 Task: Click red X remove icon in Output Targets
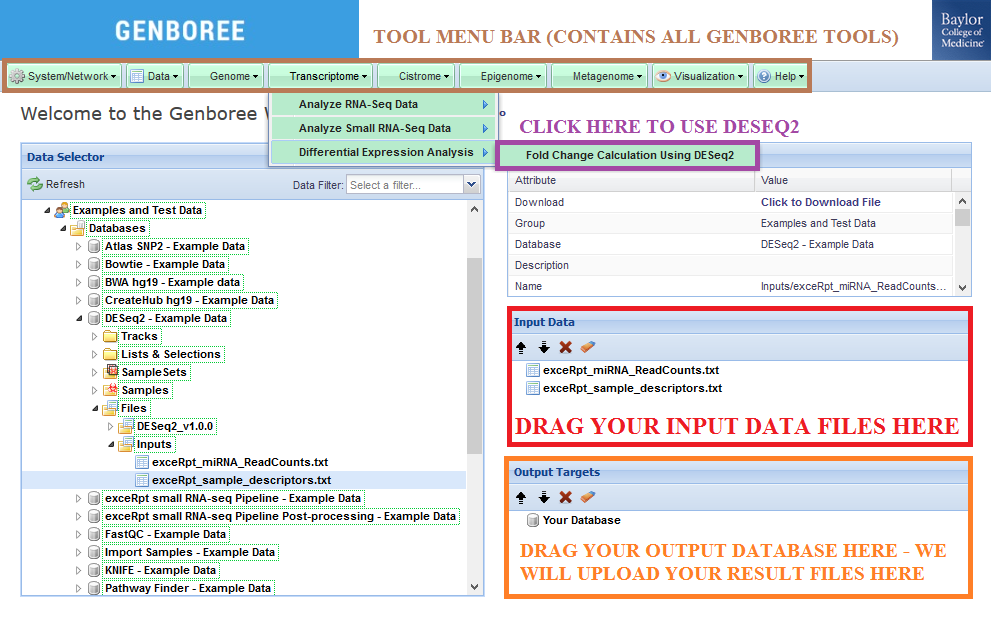tap(565, 497)
